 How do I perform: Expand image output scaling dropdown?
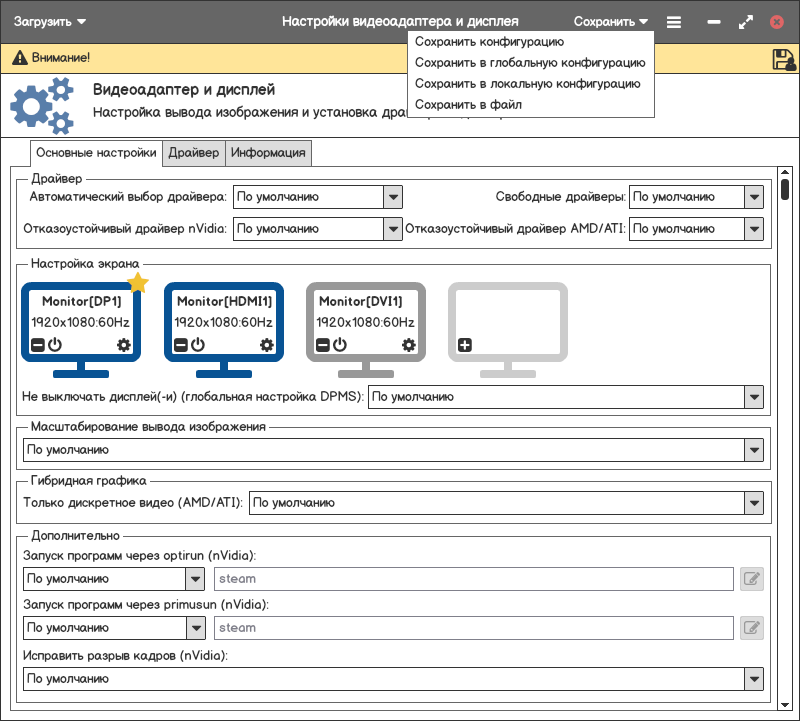(x=754, y=450)
